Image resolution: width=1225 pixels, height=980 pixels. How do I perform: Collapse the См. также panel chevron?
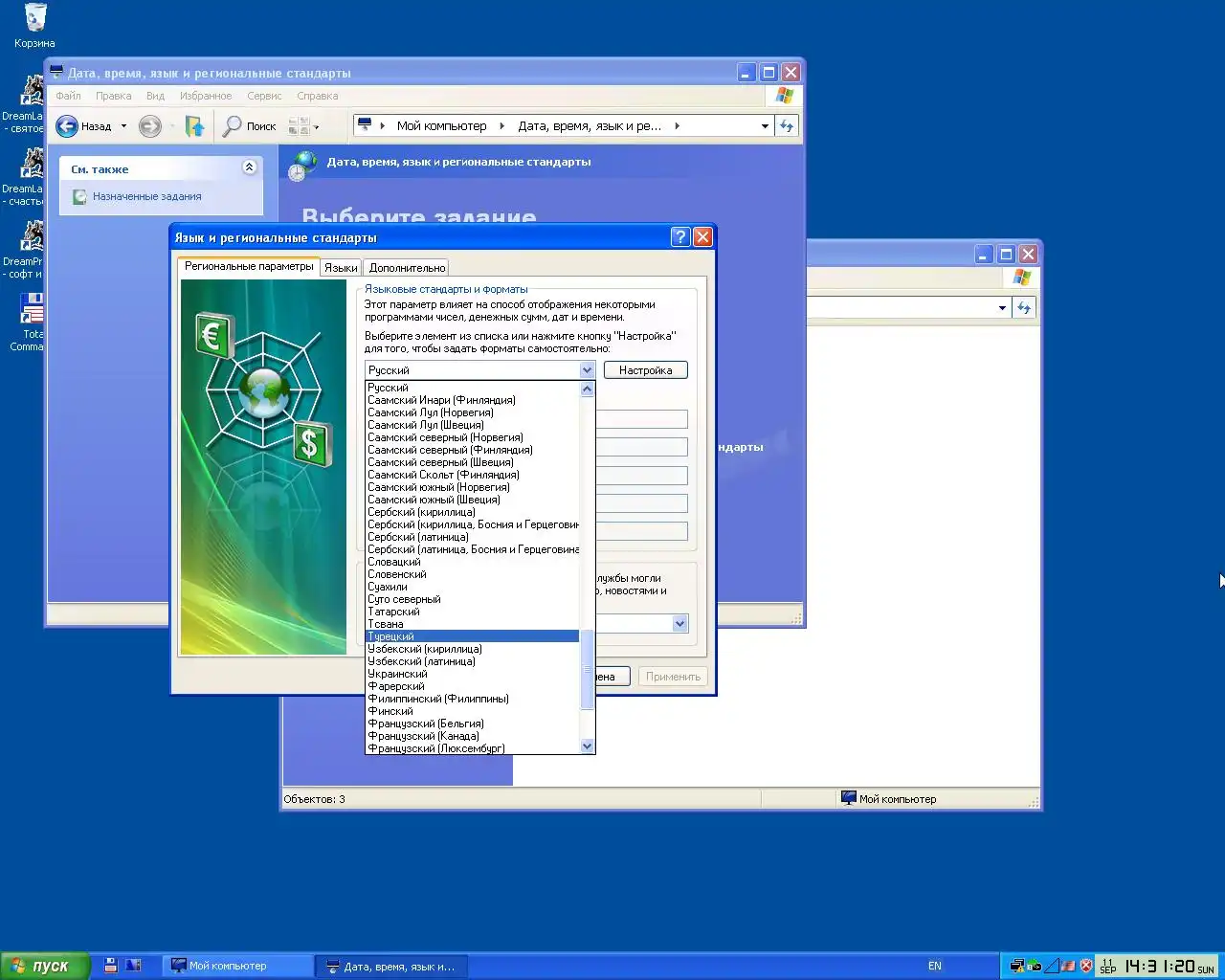pos(249,167)
